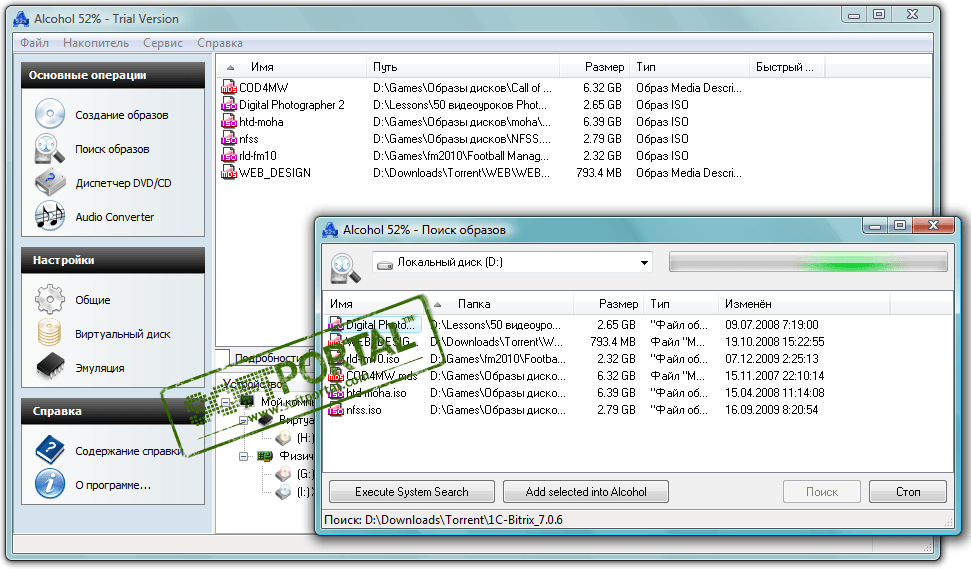971x569 pixels.
Task: Click the disabled Поиск button in dialog
Action: 822,492
